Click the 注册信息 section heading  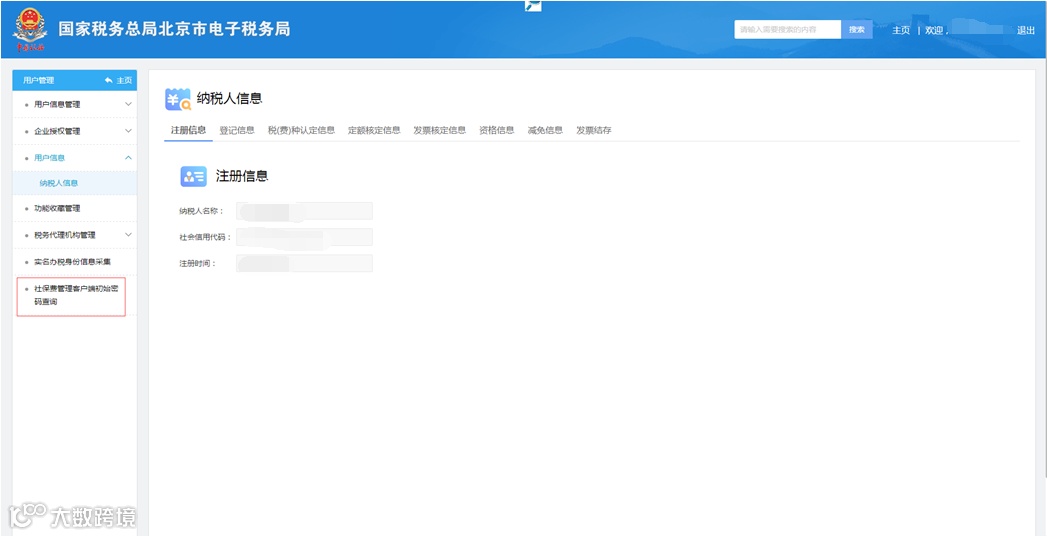click(242, 176)
